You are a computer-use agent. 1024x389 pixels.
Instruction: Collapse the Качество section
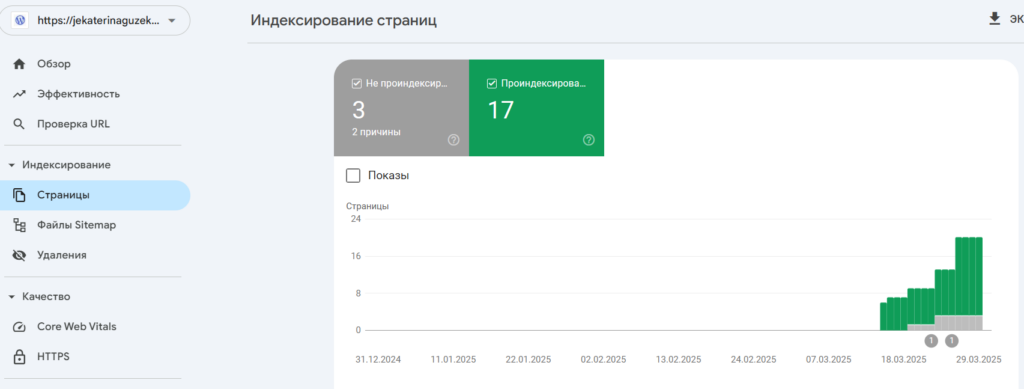(12, 297)
